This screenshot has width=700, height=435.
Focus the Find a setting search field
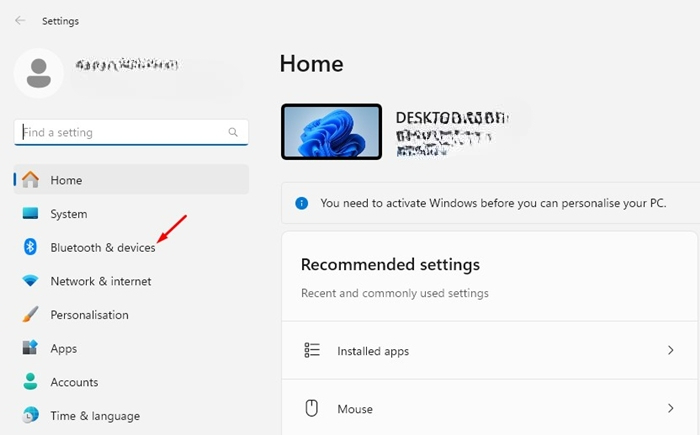point(131,132)
